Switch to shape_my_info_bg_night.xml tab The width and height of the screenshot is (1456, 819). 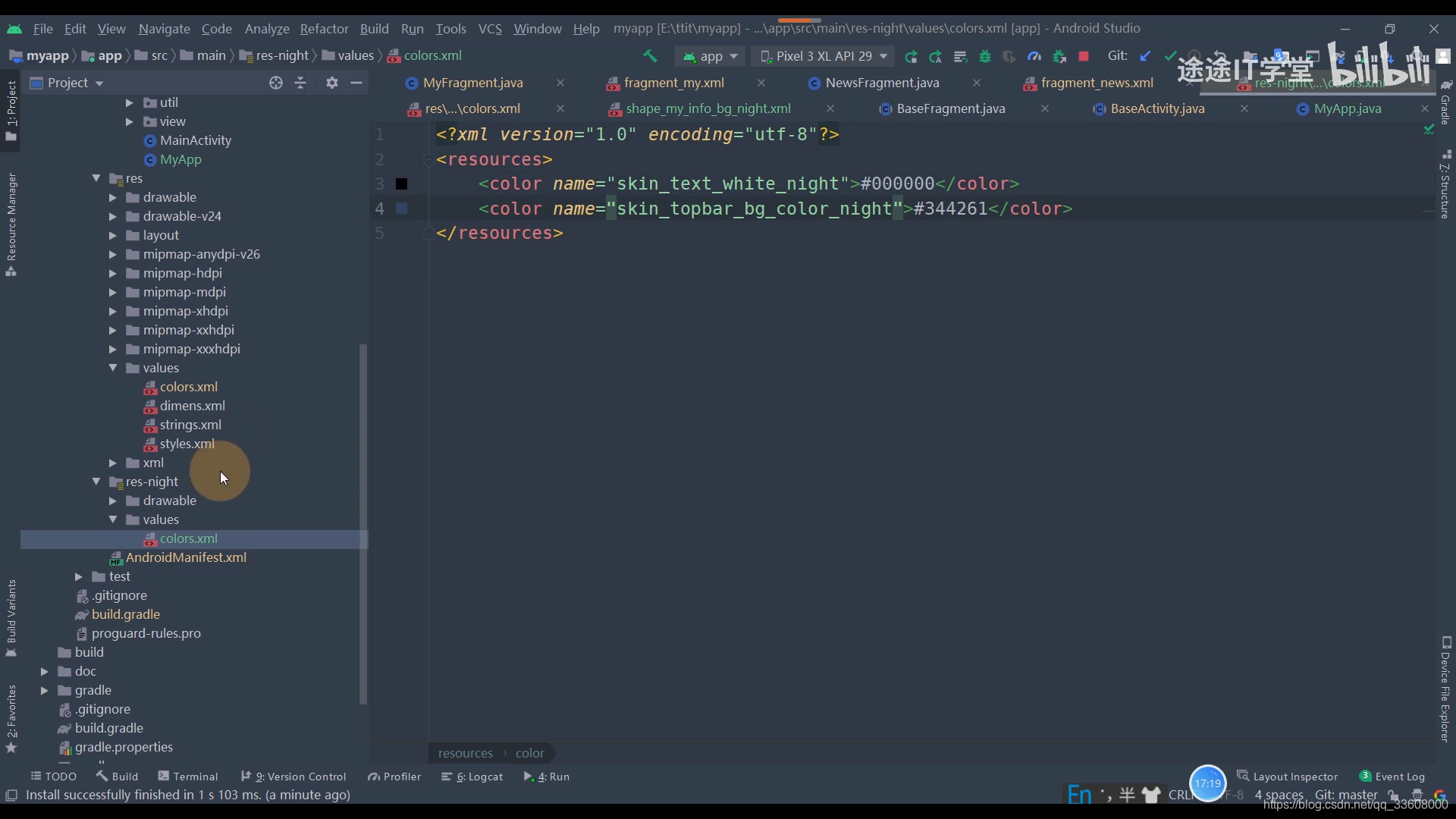708,108
